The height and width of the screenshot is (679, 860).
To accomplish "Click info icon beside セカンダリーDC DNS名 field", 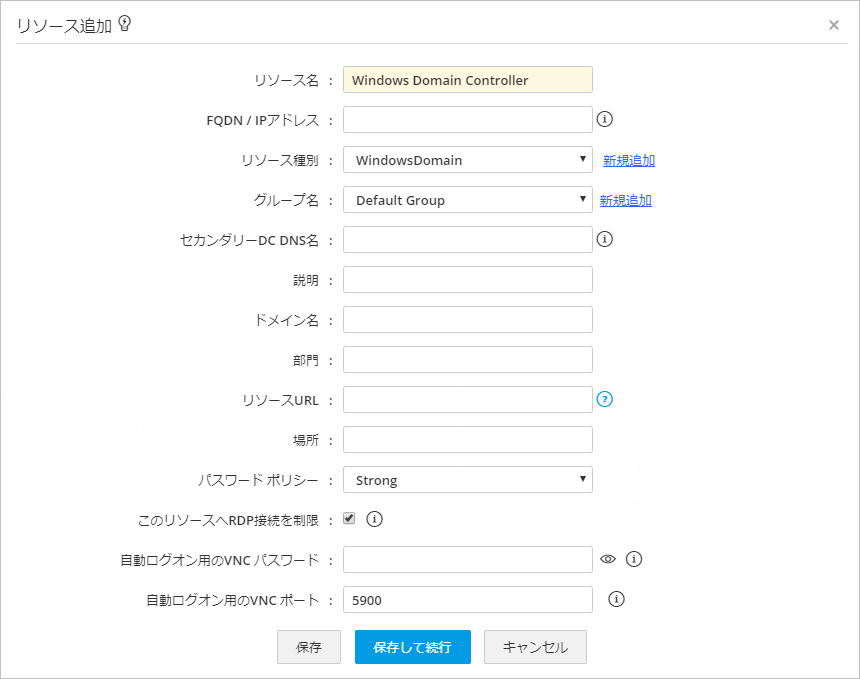I will [605, 239].
